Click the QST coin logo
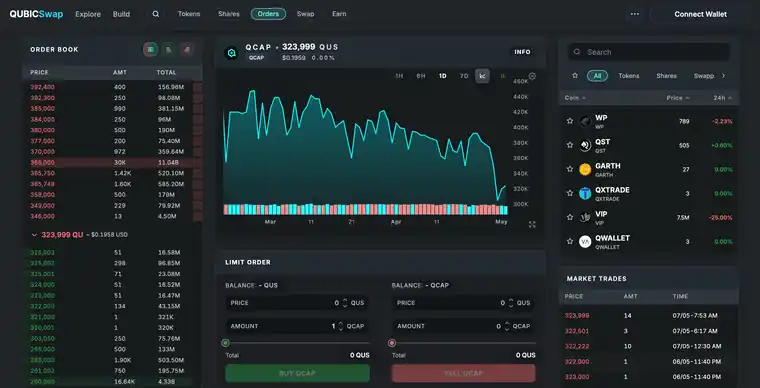The height and width of the screenshot is (388, 760). tap(585, 145)
